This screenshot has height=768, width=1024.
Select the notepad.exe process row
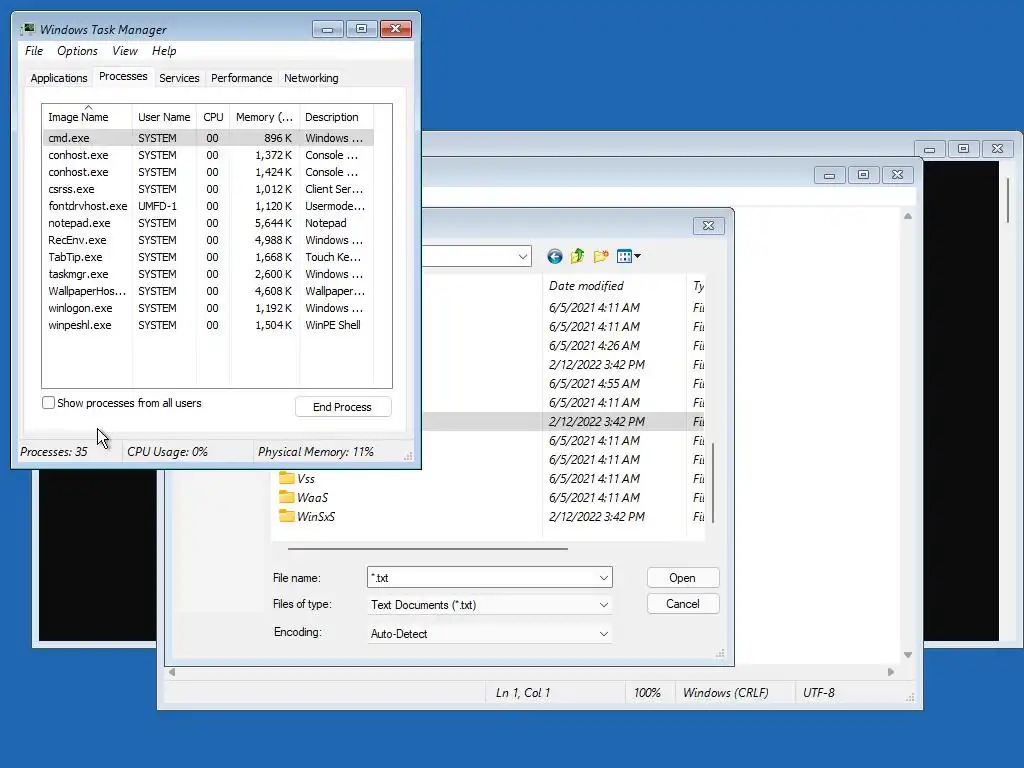(x=208, y=223)
